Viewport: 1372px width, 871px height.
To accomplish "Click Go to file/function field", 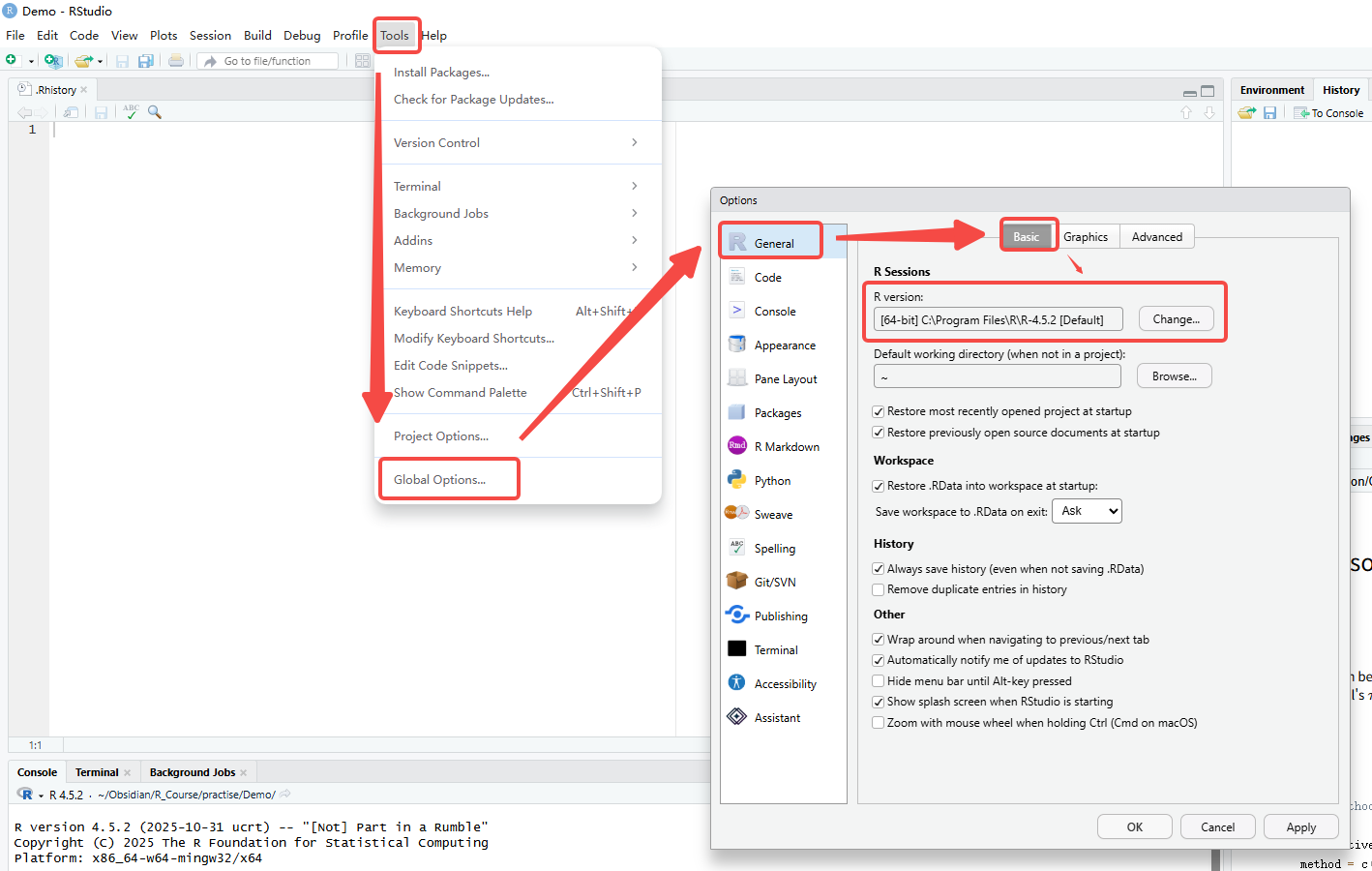I will [x=269, y=61].
